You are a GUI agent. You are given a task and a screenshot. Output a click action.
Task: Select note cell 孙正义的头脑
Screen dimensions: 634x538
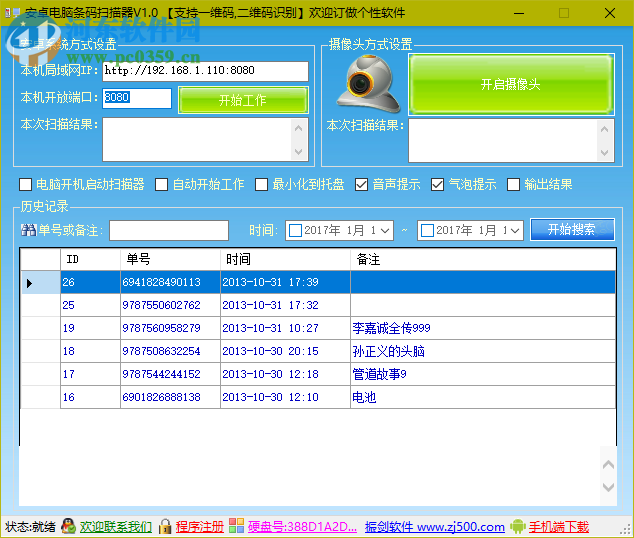point(483,351)
